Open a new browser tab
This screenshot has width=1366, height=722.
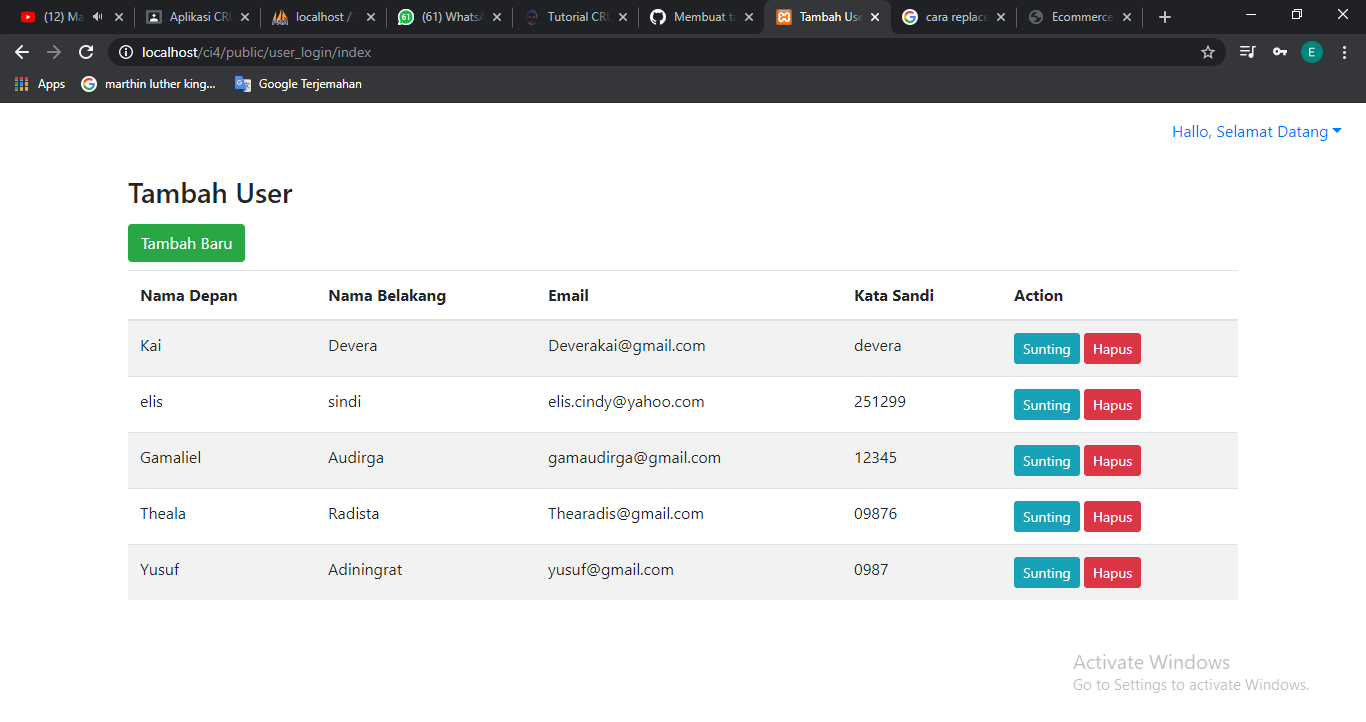(1164, 17)
